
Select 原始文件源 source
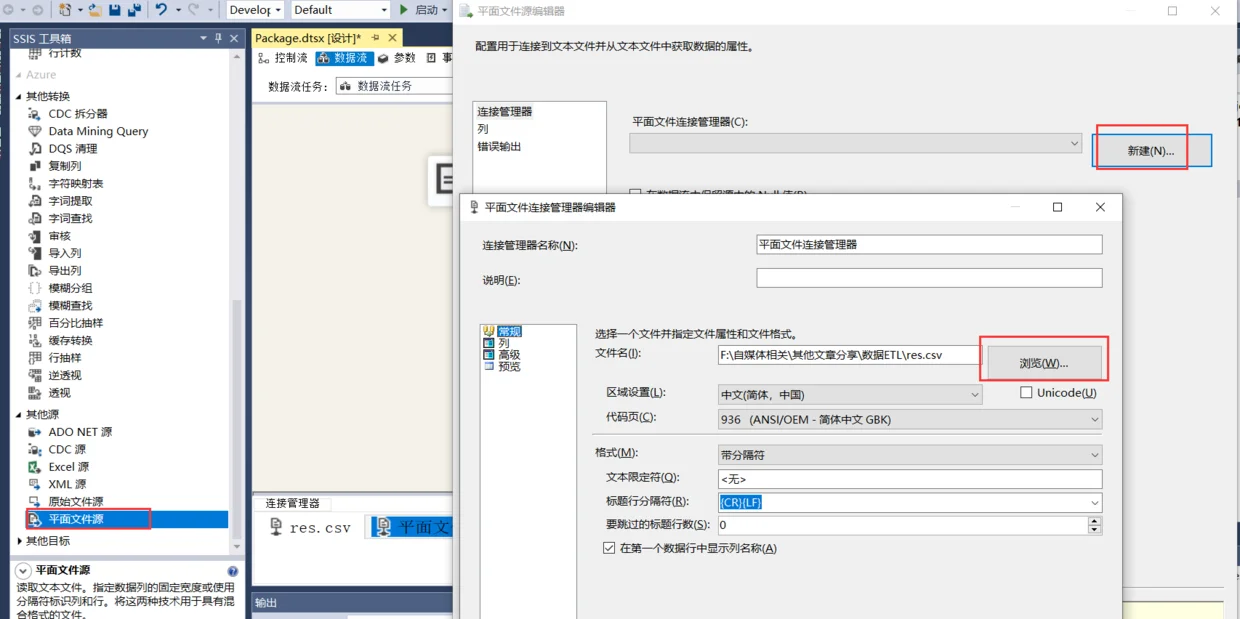[x=76, y=502]
